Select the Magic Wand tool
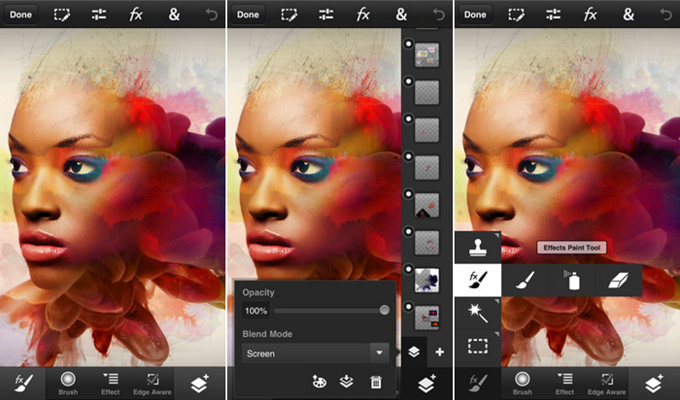The image size is (680, 400). [x=478, y=313]
